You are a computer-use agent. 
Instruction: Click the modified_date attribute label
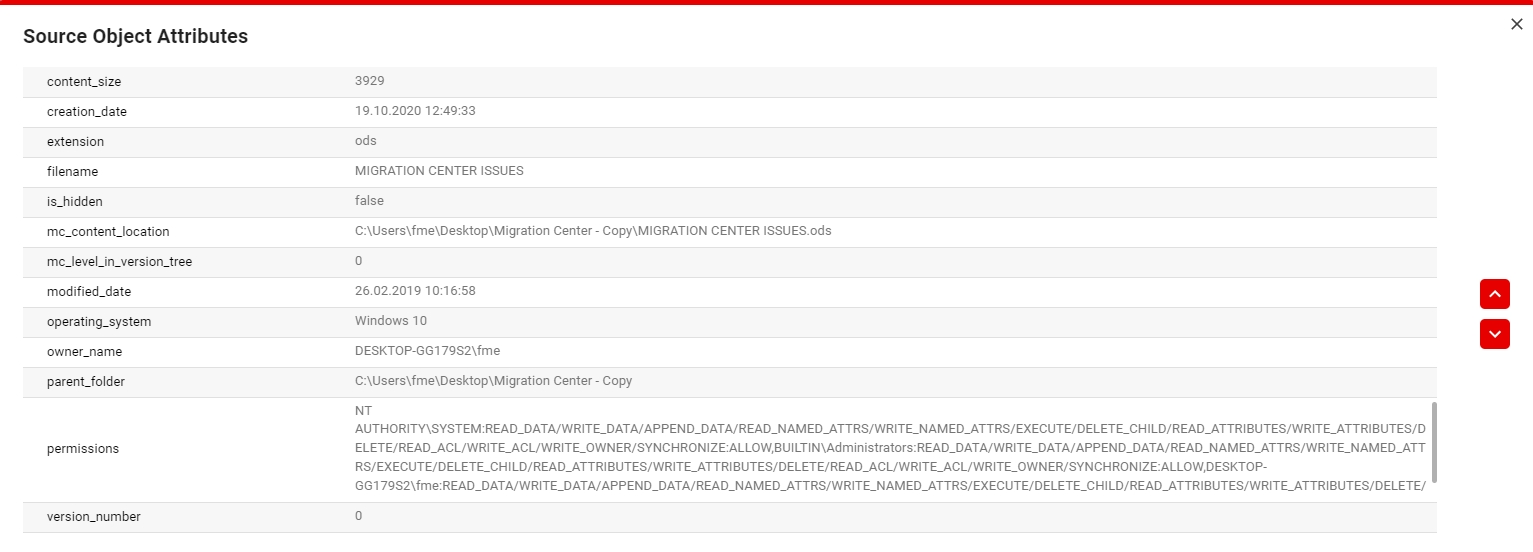coord(89,292)
